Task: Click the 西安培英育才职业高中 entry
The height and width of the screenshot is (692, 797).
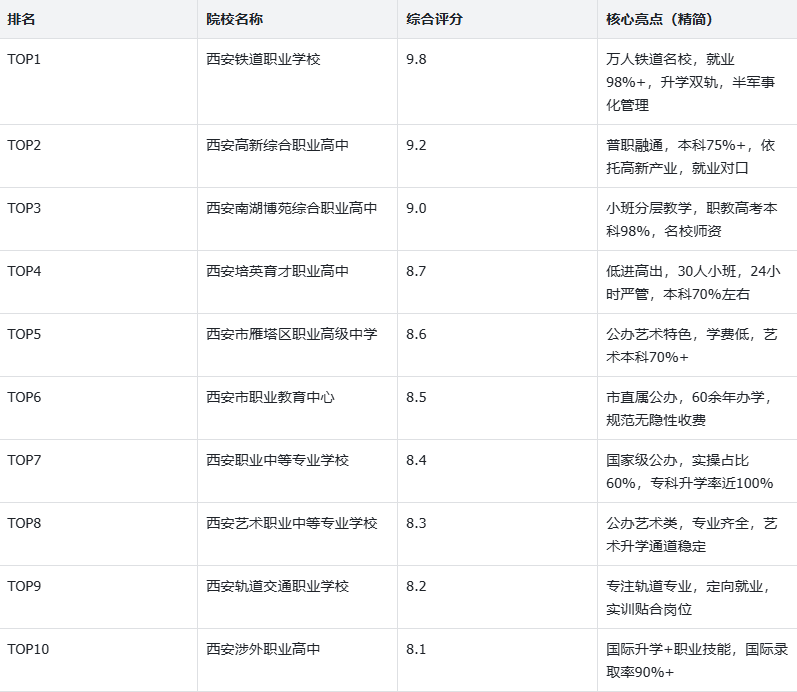Action: (x=277, y=272)
